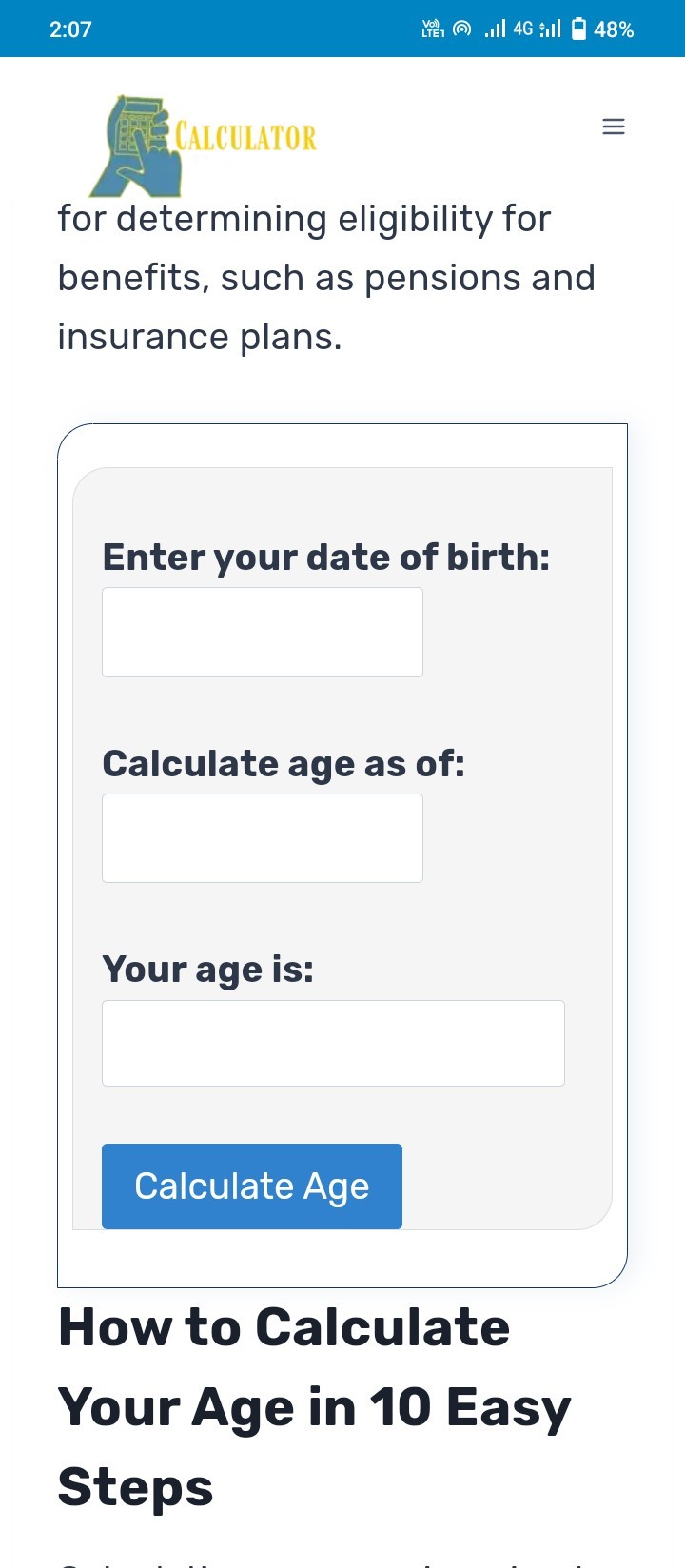Tap the 'Calculate age as of' label
The height and width of the screenshot is (1568, 685).
[x=284, y=764]
